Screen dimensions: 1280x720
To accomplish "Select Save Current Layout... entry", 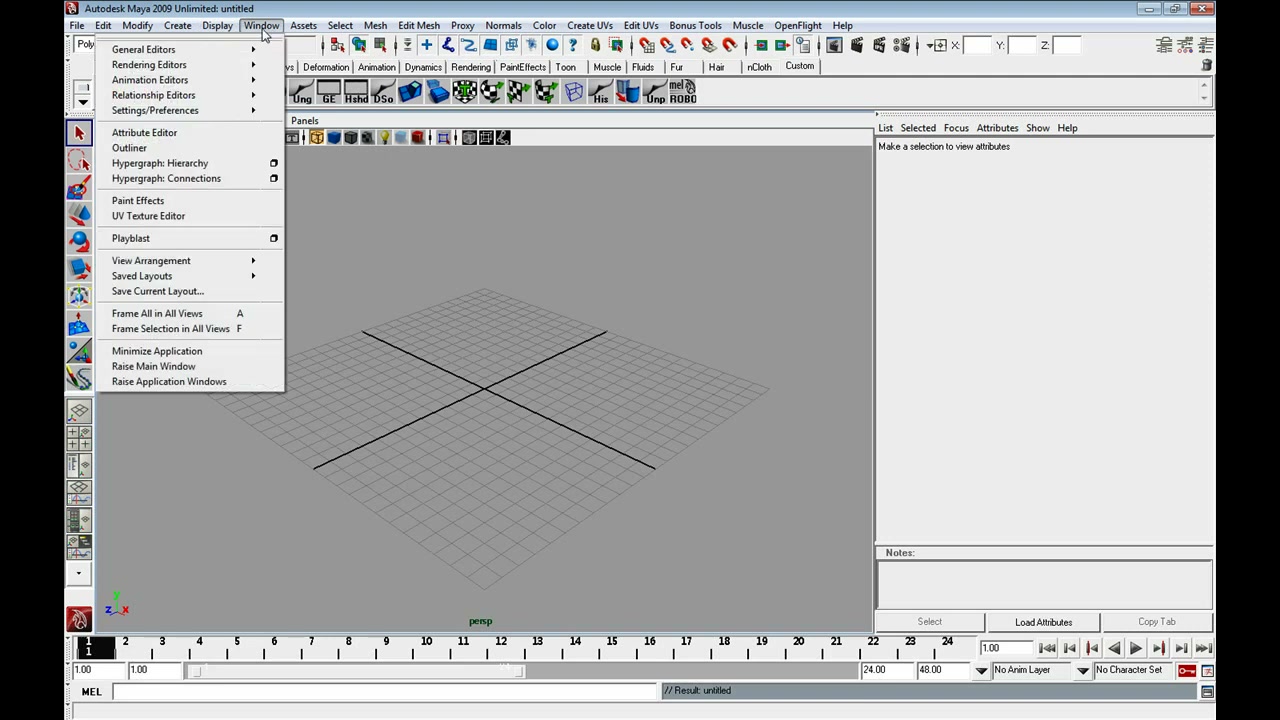I will click(157, 291).
